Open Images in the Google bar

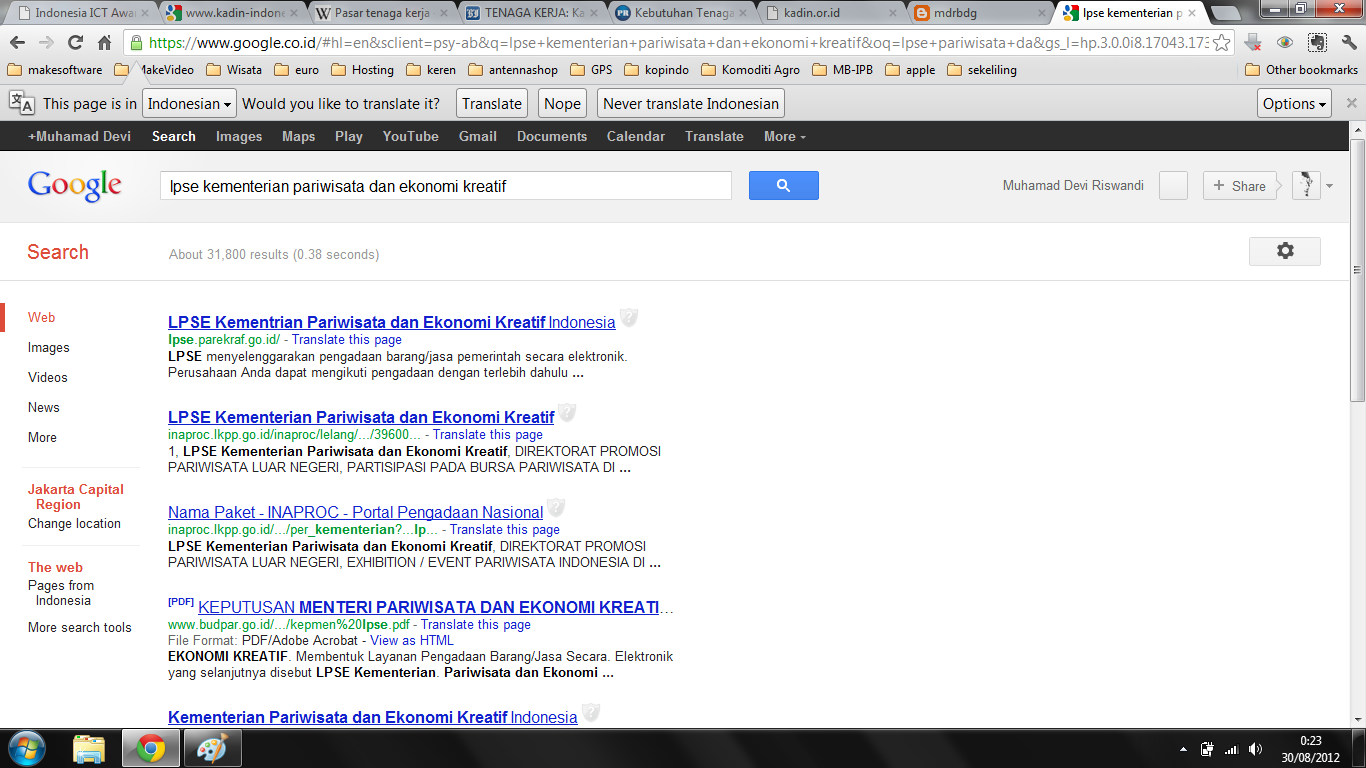click(239, 136)
